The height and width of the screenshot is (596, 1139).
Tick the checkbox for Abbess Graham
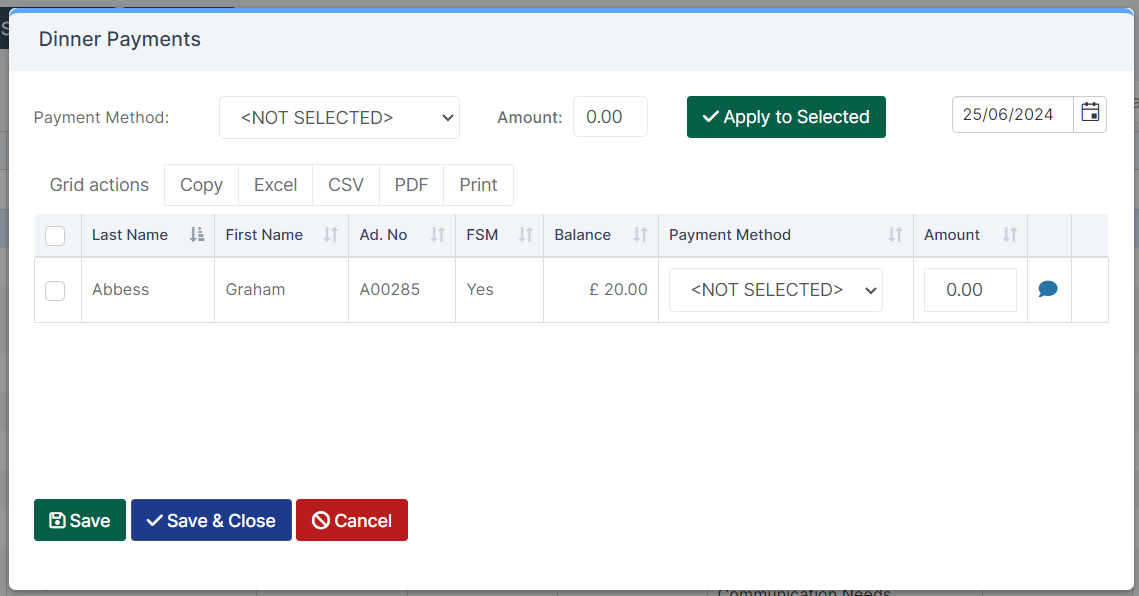(x=55, y=291)
